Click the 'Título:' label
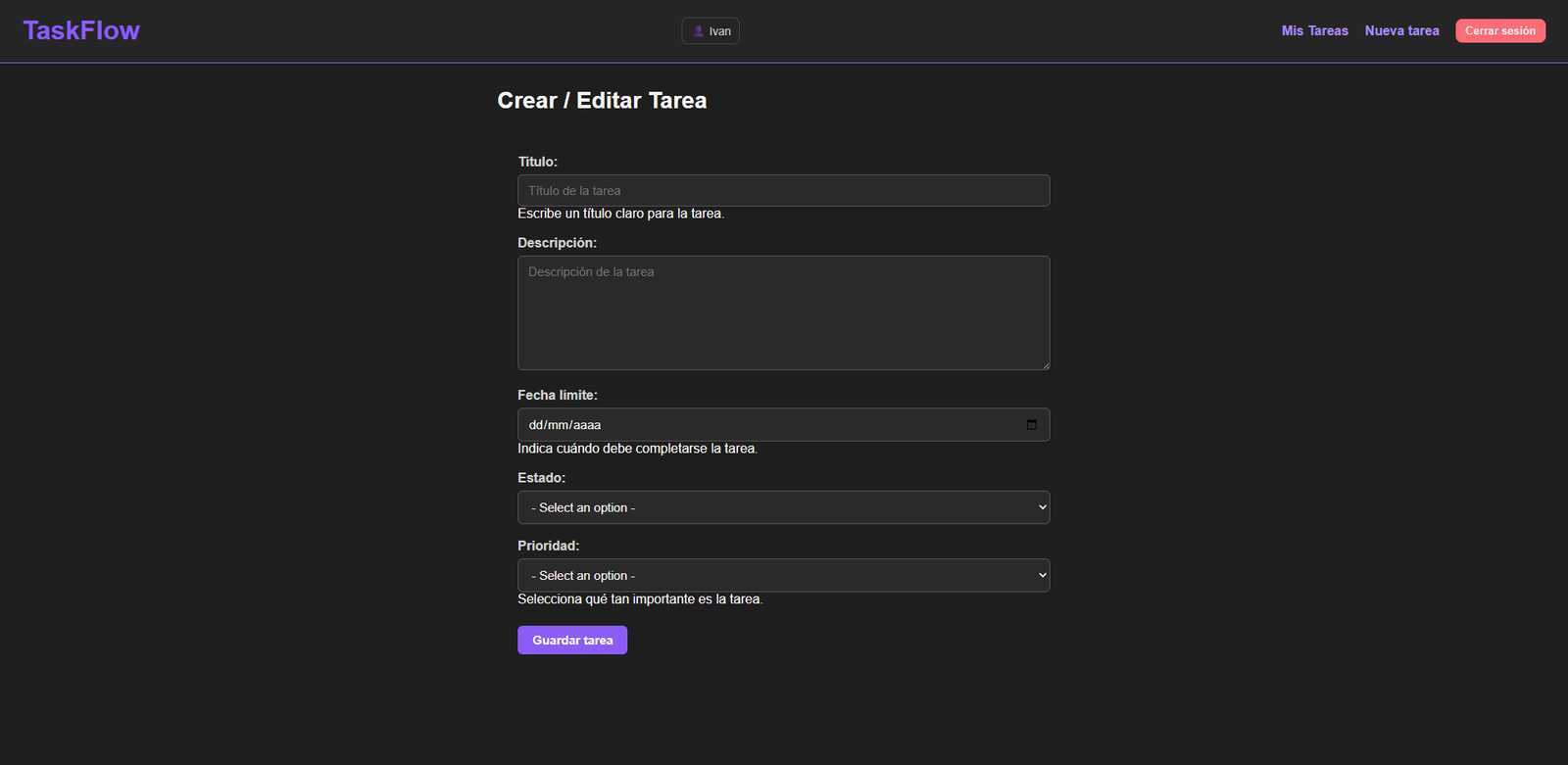This screenshot has width=1568, height=765. tap(537, 162)
